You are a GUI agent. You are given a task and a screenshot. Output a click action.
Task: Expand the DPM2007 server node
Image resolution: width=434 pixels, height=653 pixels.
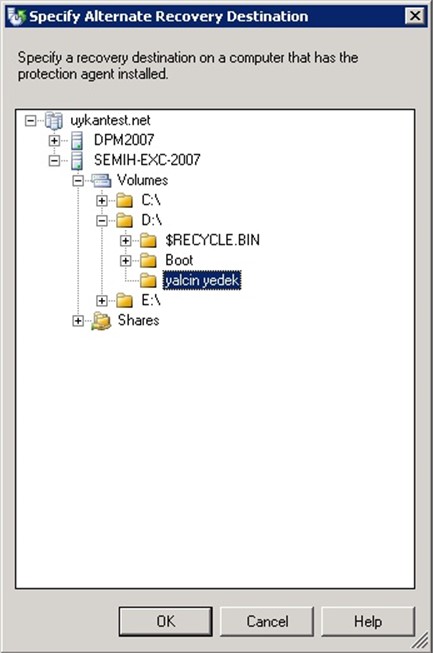point(54,140)
